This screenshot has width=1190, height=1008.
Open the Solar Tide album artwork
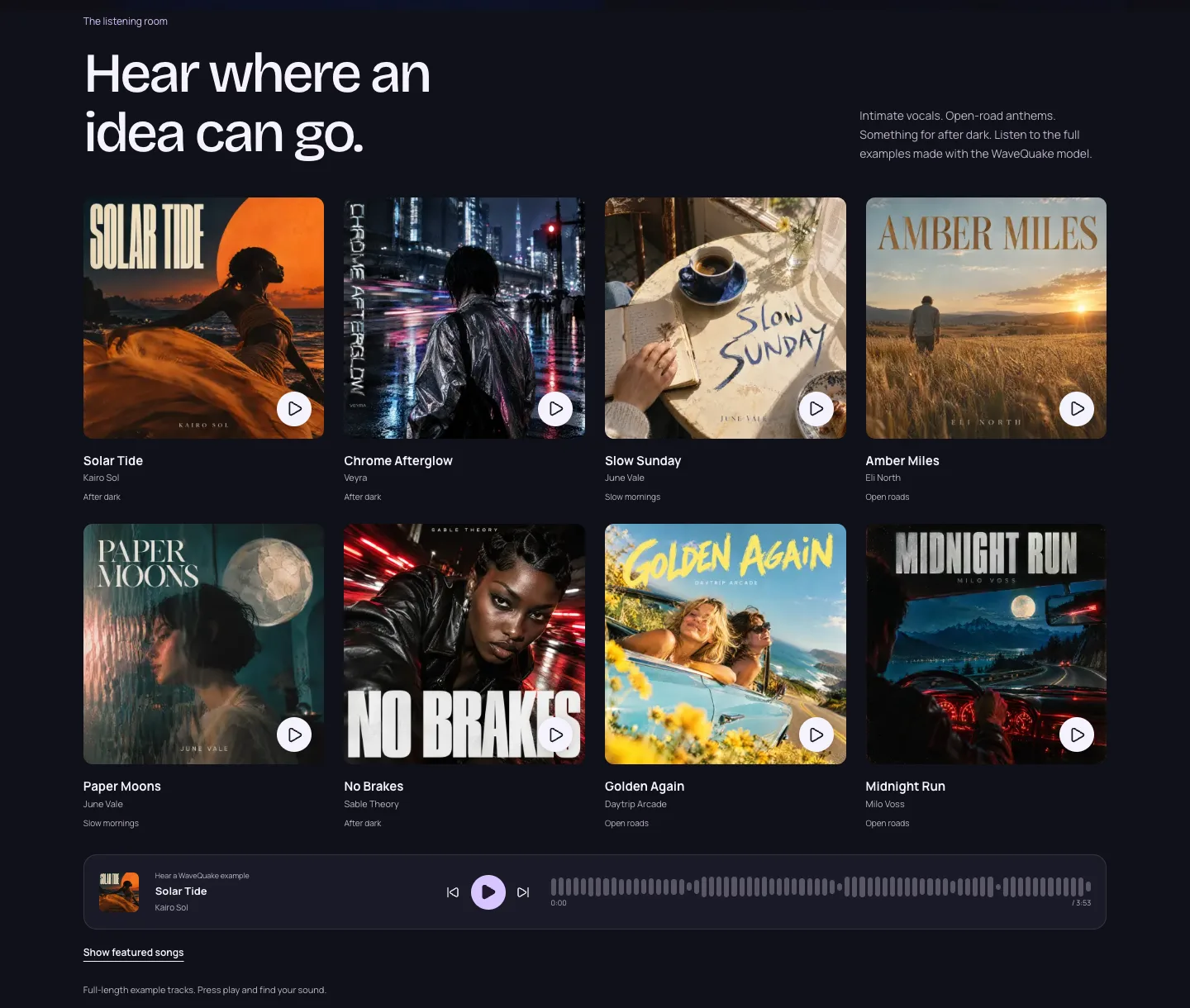coord(203,318)
